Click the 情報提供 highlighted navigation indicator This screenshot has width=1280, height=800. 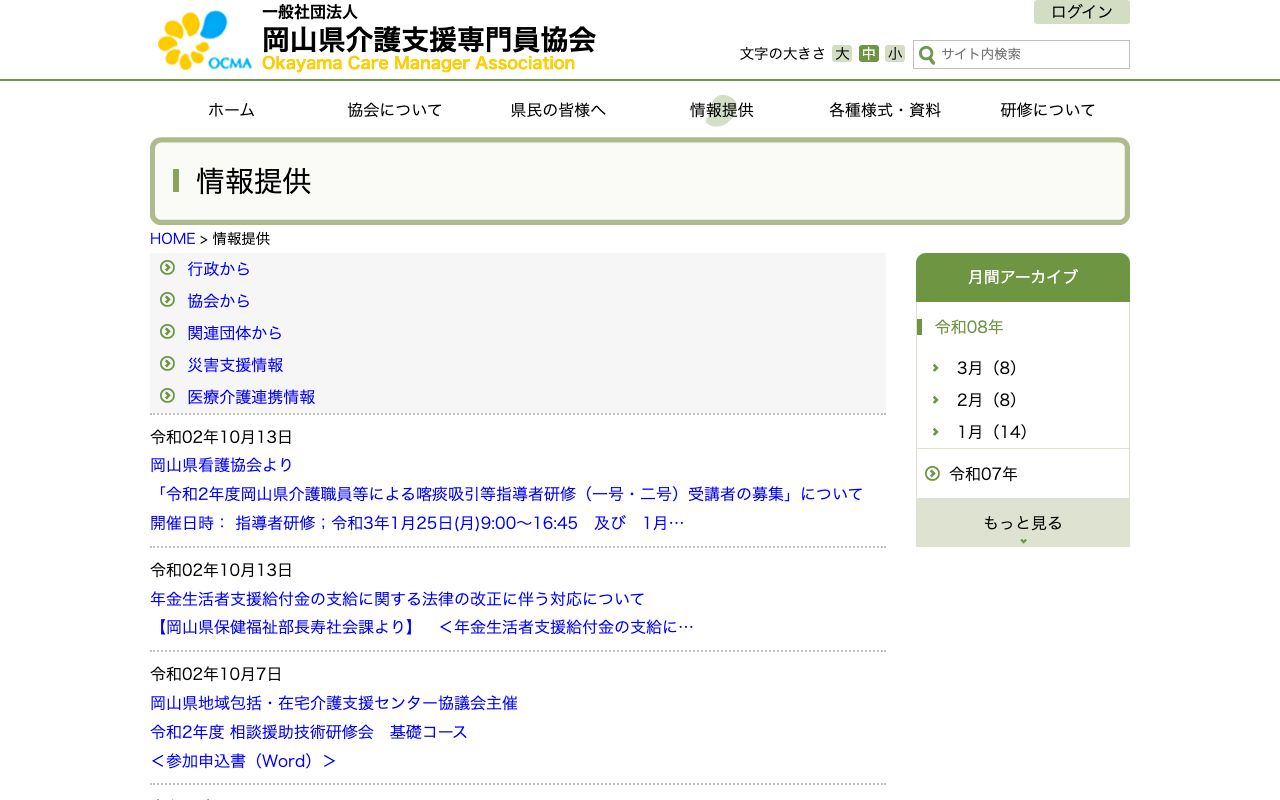721,110
